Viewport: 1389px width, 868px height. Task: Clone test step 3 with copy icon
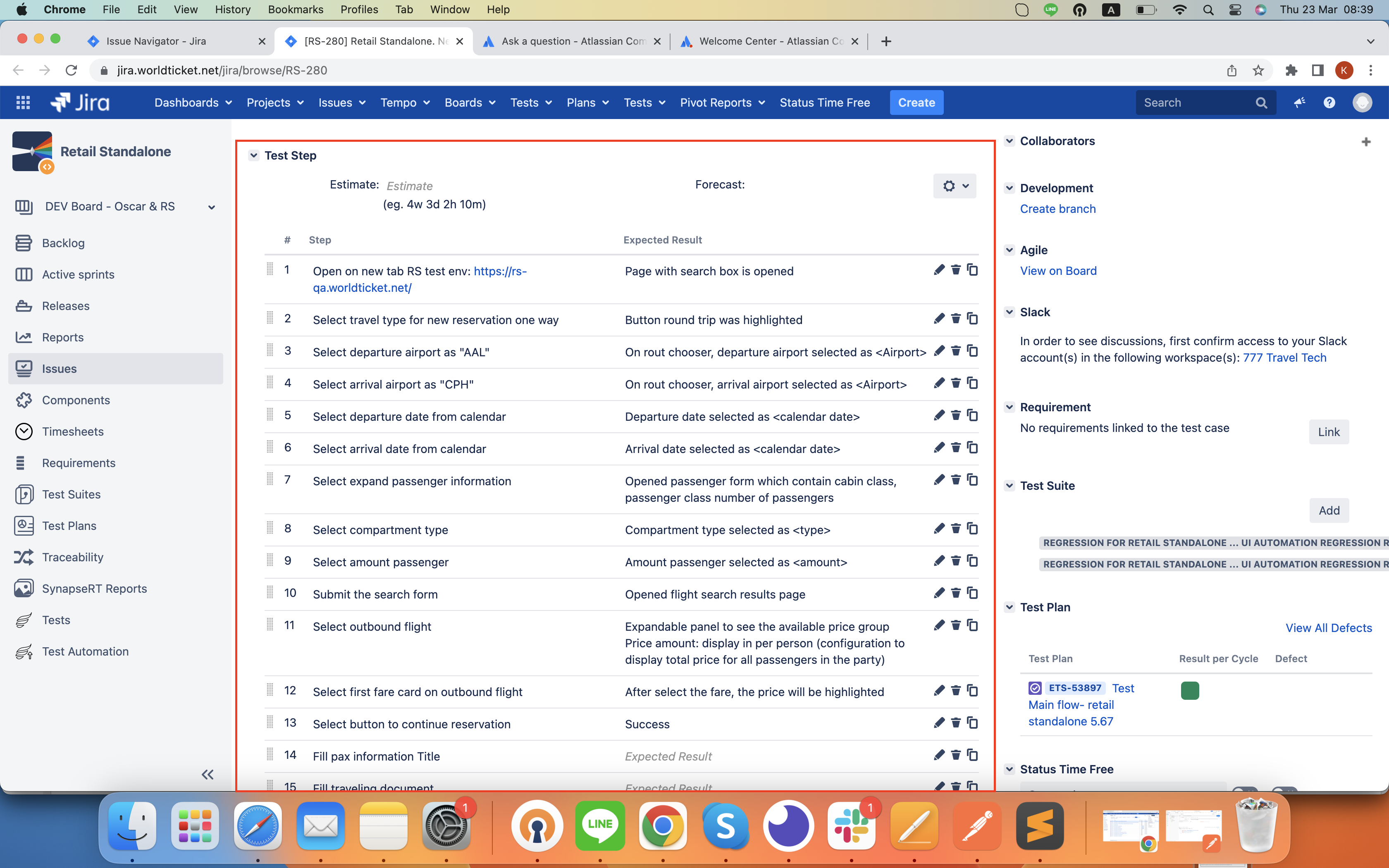972,351
